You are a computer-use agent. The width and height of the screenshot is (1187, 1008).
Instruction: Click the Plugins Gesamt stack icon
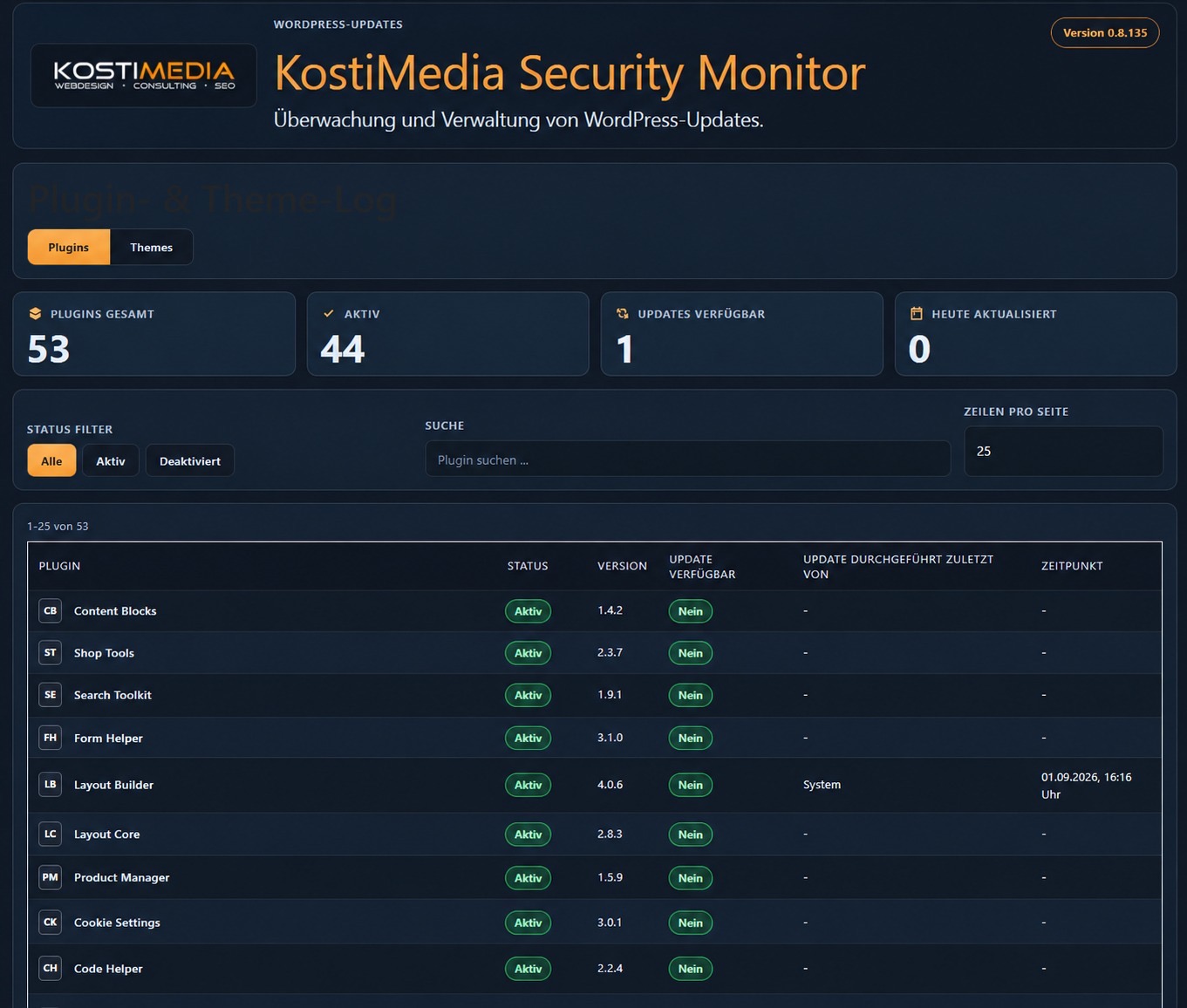(35, 314)
